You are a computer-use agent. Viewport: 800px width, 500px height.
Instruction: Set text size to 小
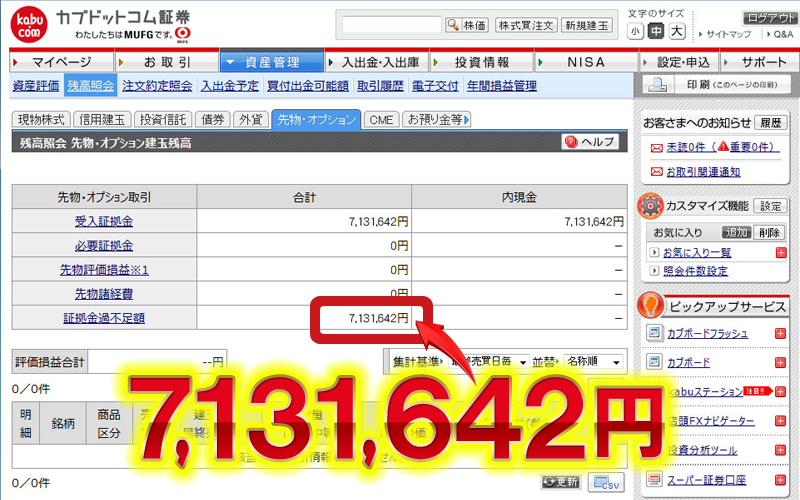coord(636,31)
